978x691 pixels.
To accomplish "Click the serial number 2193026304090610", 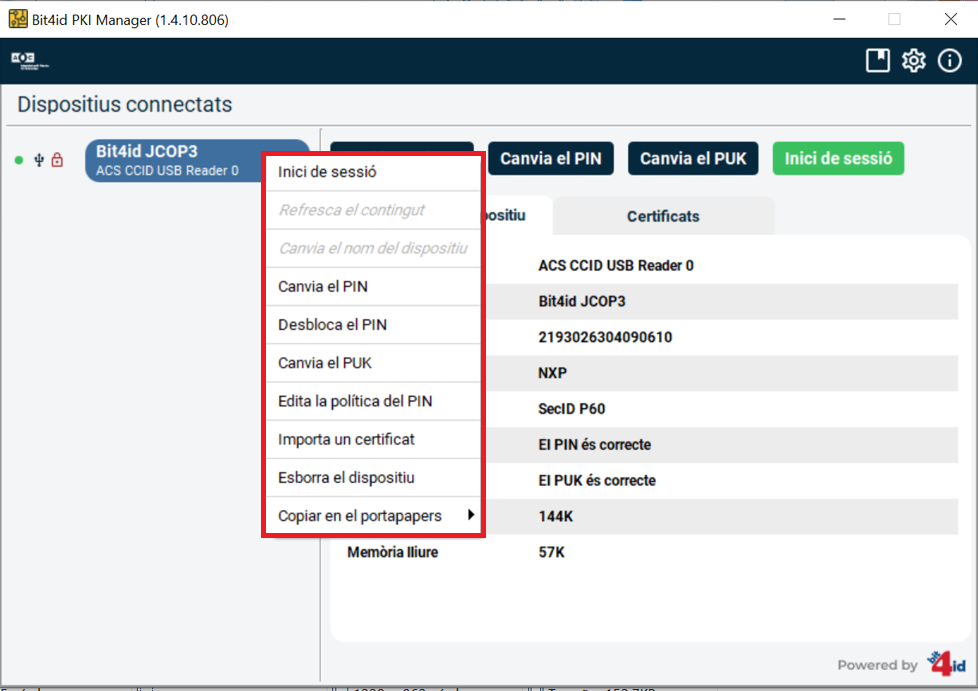I will click(x=605, y=337).
